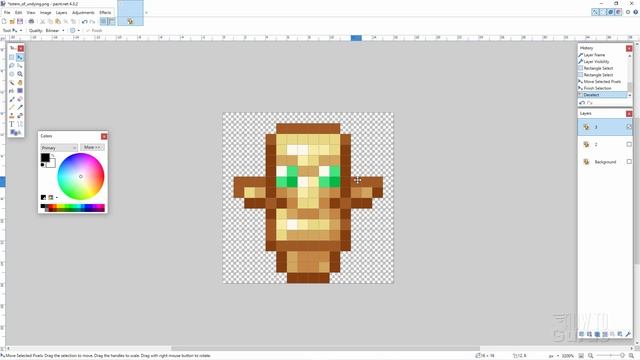The height and width of the screenshot is (360, 640).
Task: Toggle the Layers window button at top right
Action: (611, 12)
